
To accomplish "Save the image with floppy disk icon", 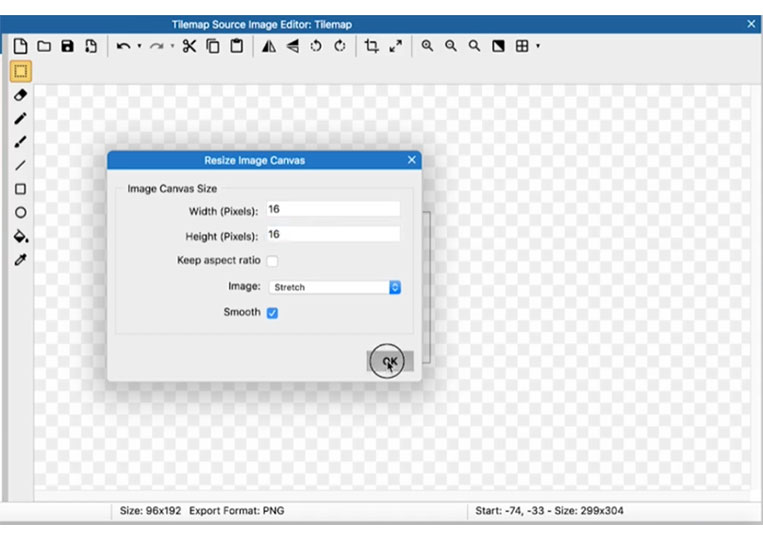I will coord(67,46).
